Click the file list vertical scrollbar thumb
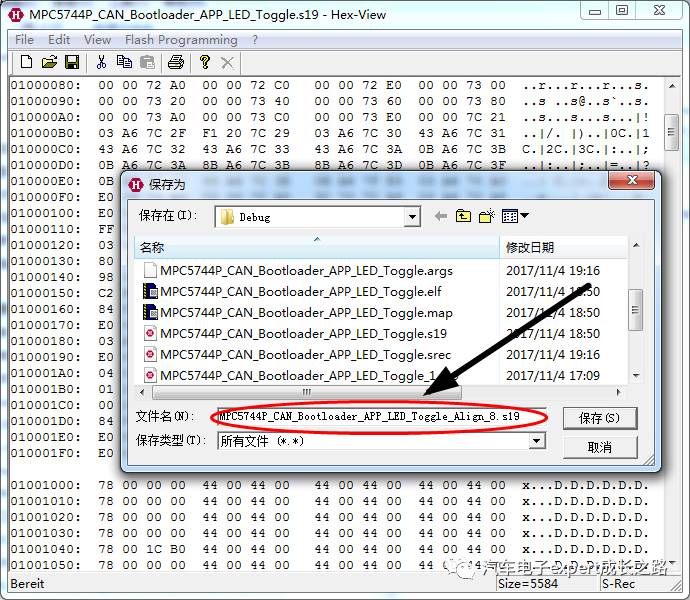The width and height of the screenshot is (690, 600). point(635,310)
